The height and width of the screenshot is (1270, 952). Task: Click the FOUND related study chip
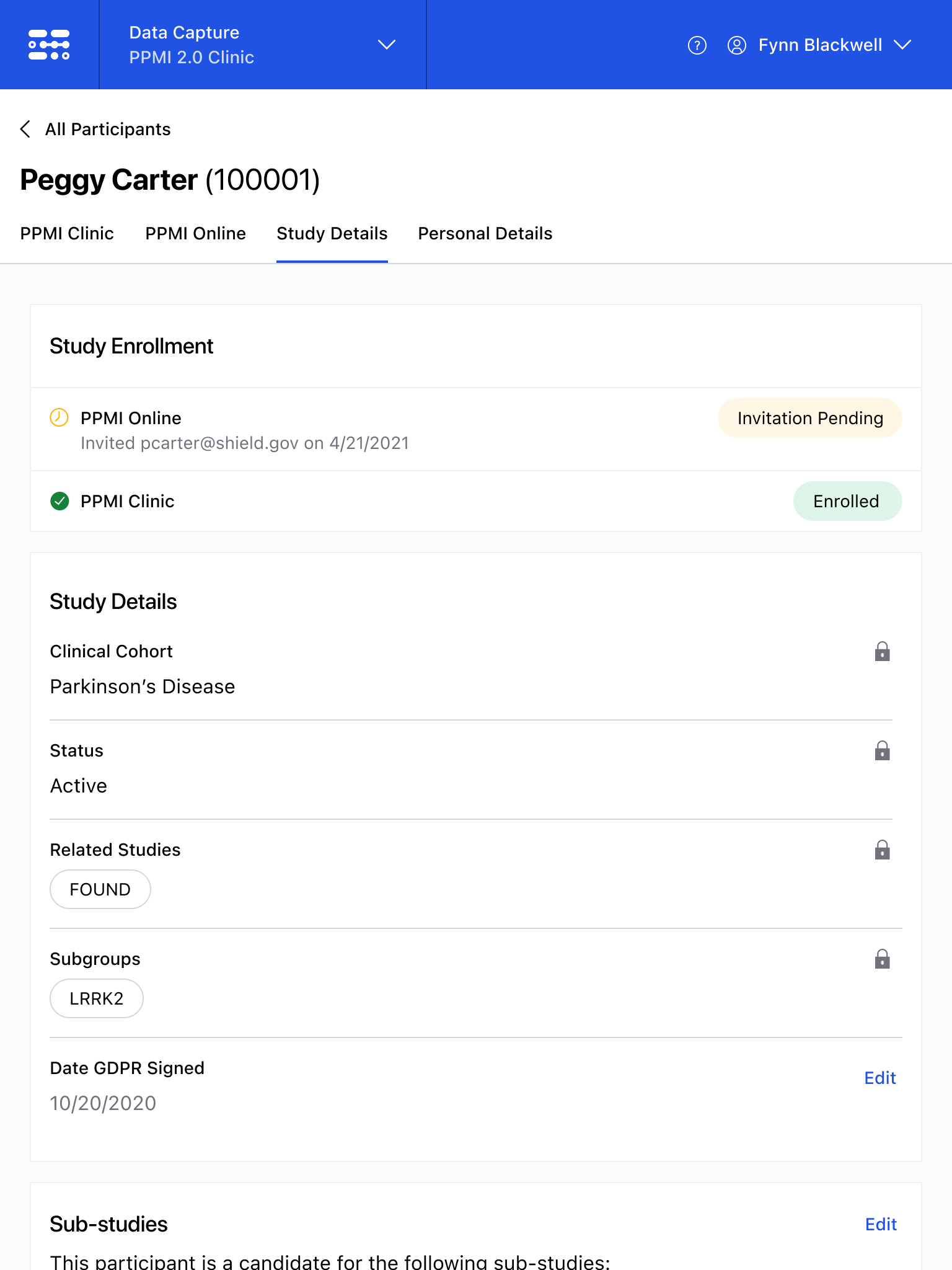coord(100,890)
